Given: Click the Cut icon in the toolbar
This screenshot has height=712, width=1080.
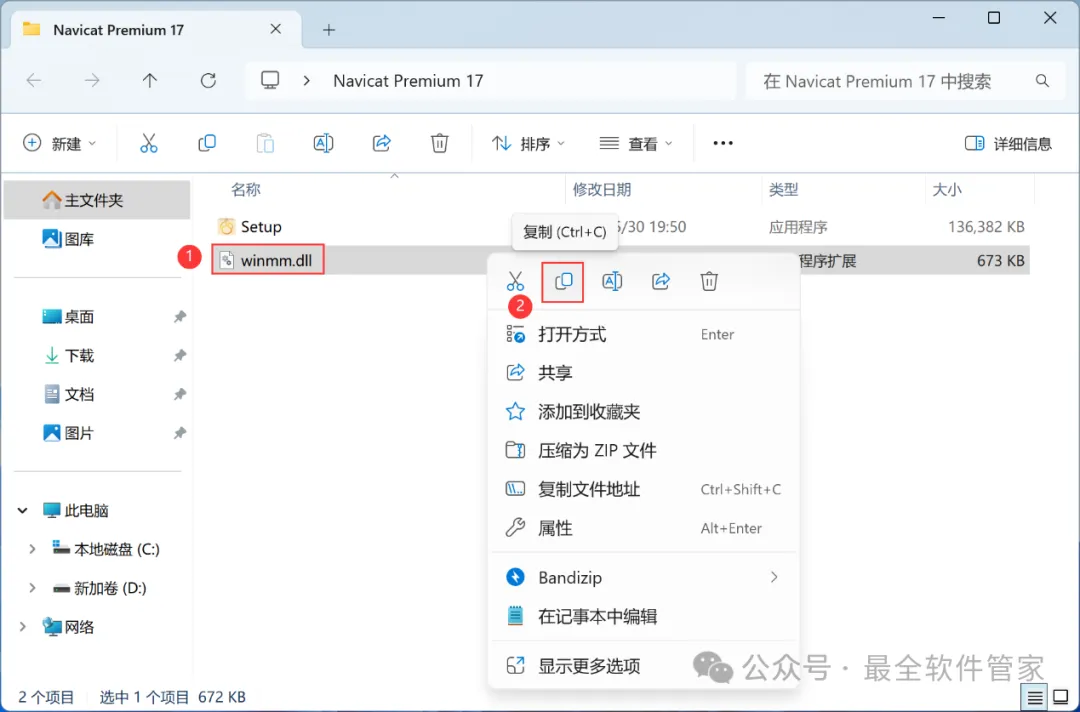Looking at the screenshot, I should pyautogui.click(x=149, y=143).
